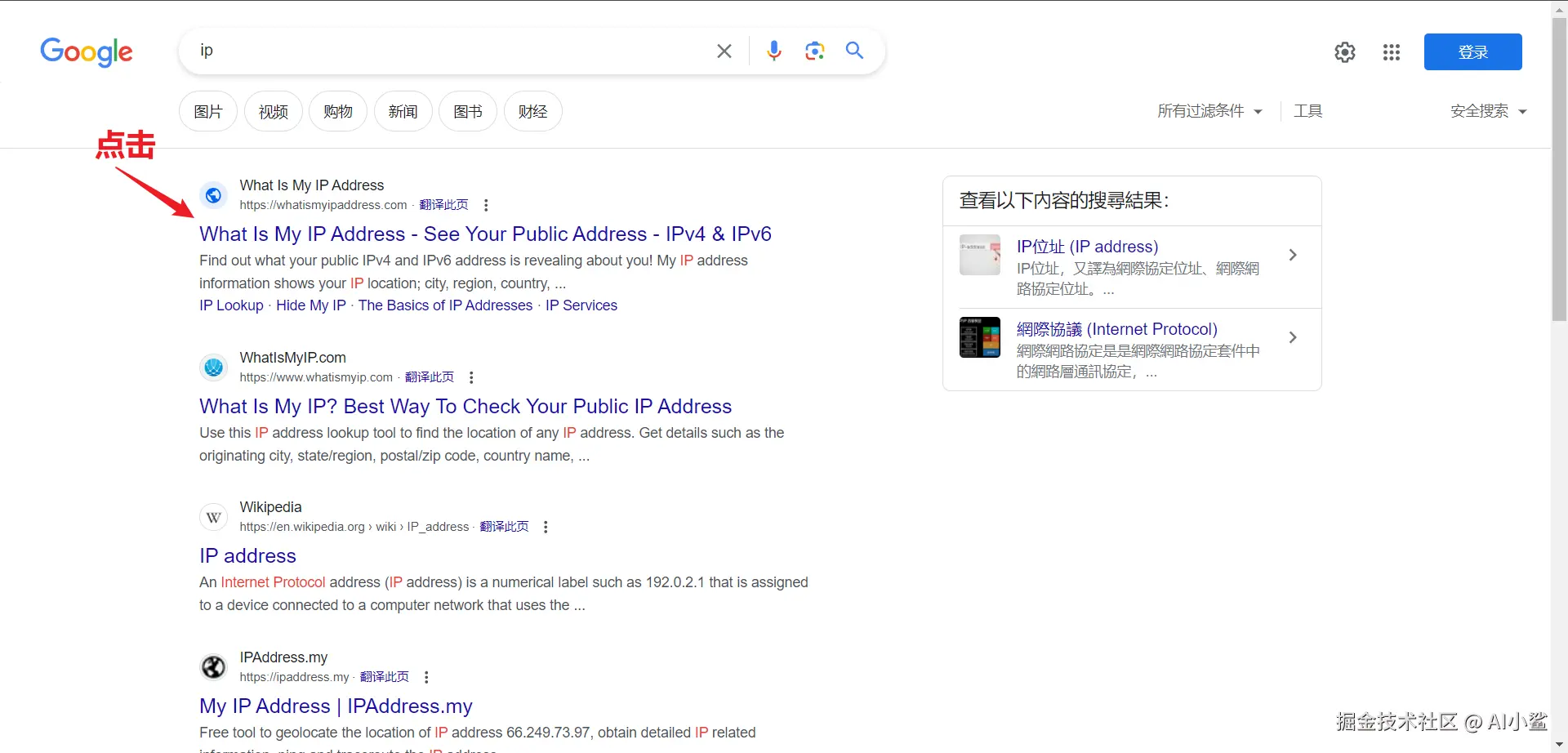Open more options for ipaddress.my result
Viewport: 1568px width, 753px height.
pos(426,677)
